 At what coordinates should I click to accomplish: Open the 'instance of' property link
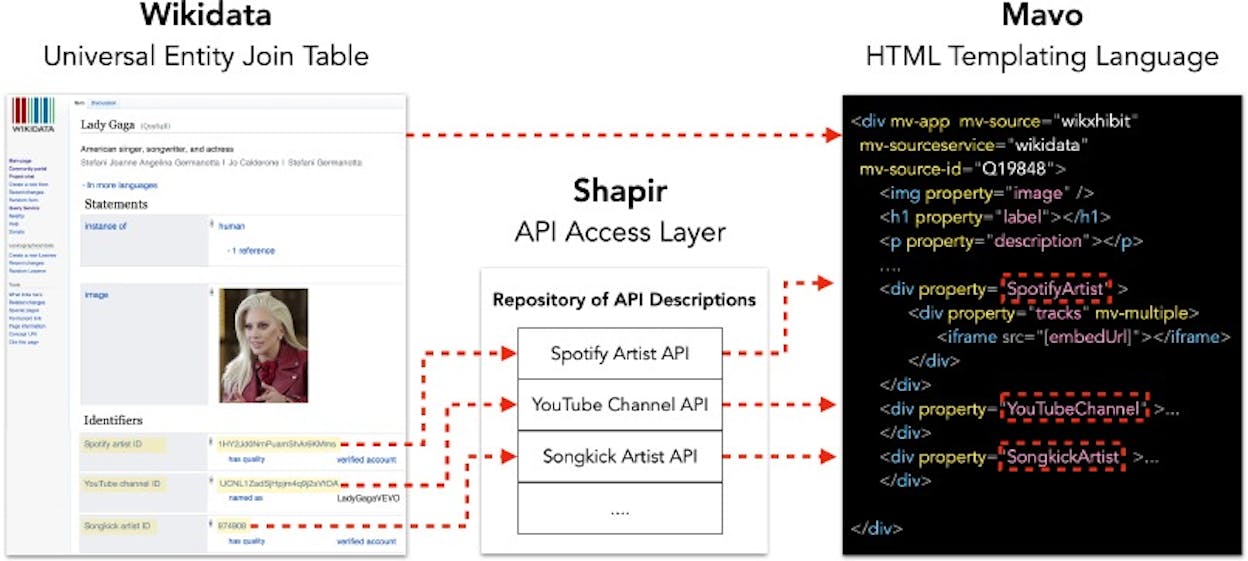click(107, 226)
